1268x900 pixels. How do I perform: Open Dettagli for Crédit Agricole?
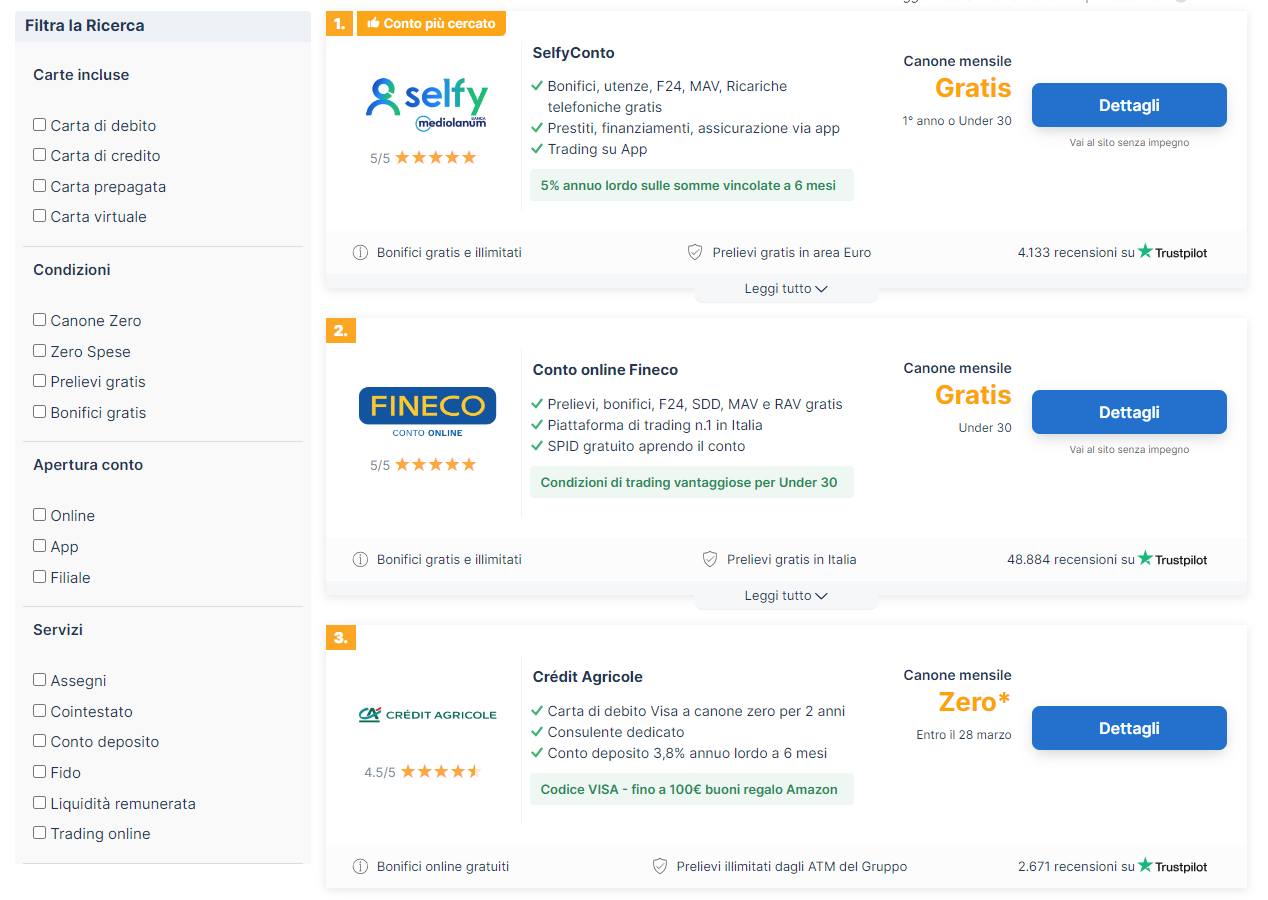1129,728
